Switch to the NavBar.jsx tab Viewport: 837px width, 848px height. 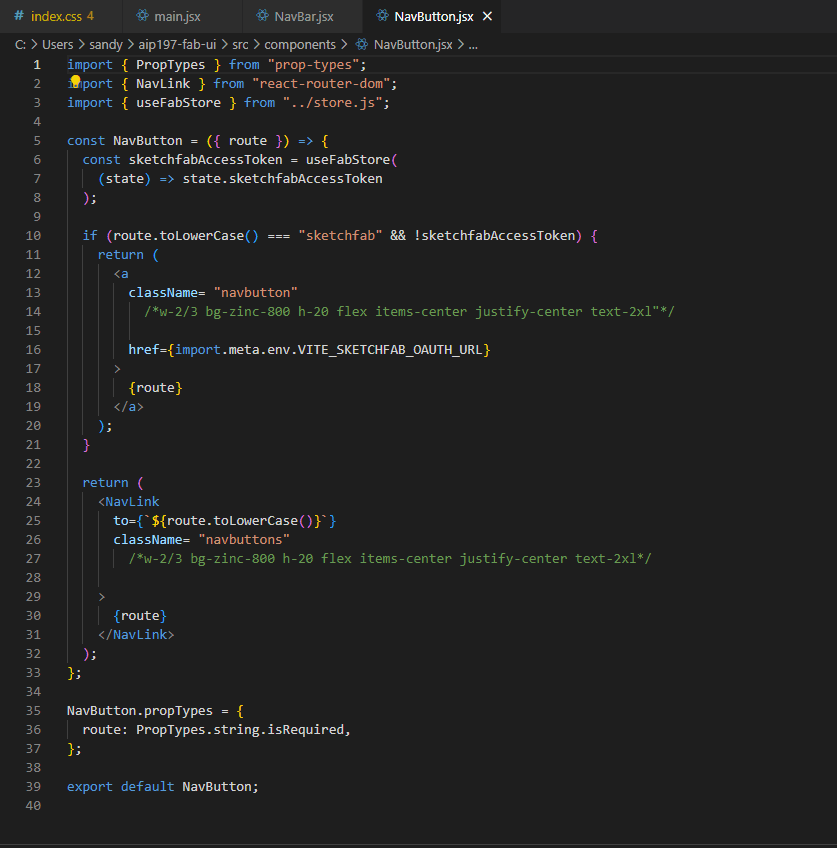coord(305,16)
